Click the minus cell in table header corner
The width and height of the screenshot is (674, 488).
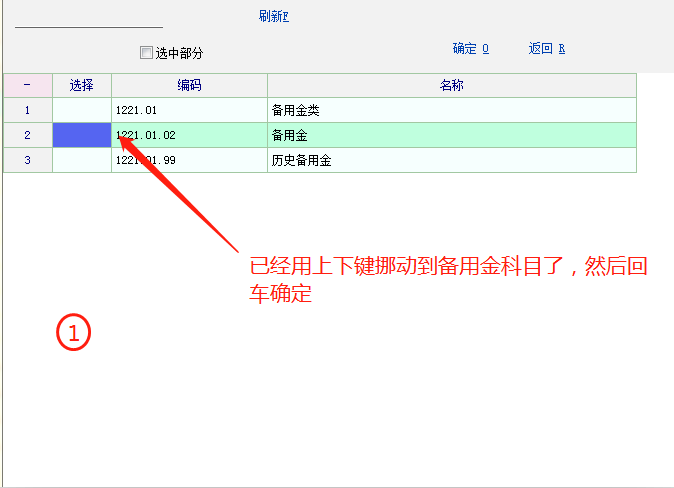28,85
